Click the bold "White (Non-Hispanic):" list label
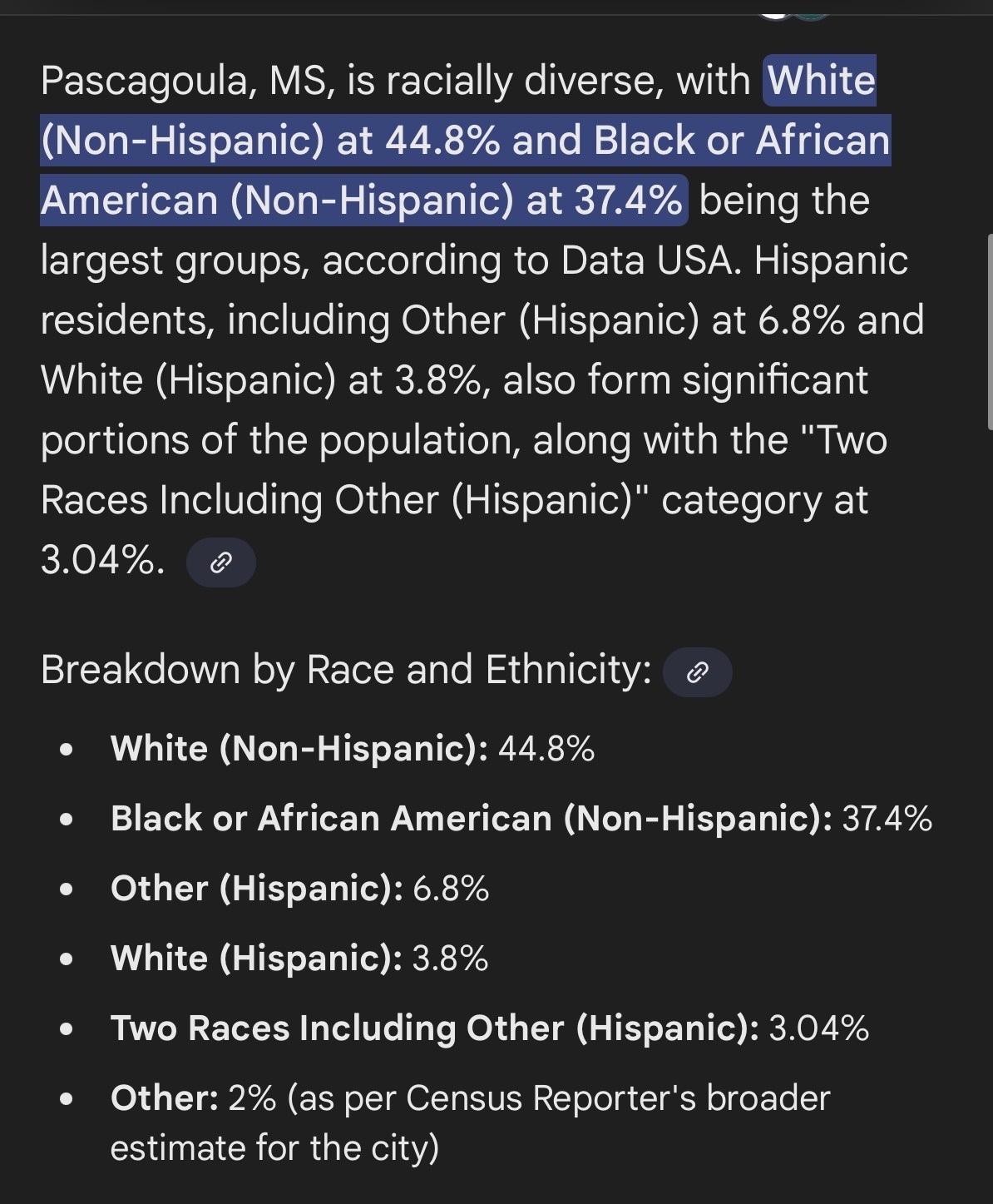Screen dimensions: 993x1204 pos(299,749)
